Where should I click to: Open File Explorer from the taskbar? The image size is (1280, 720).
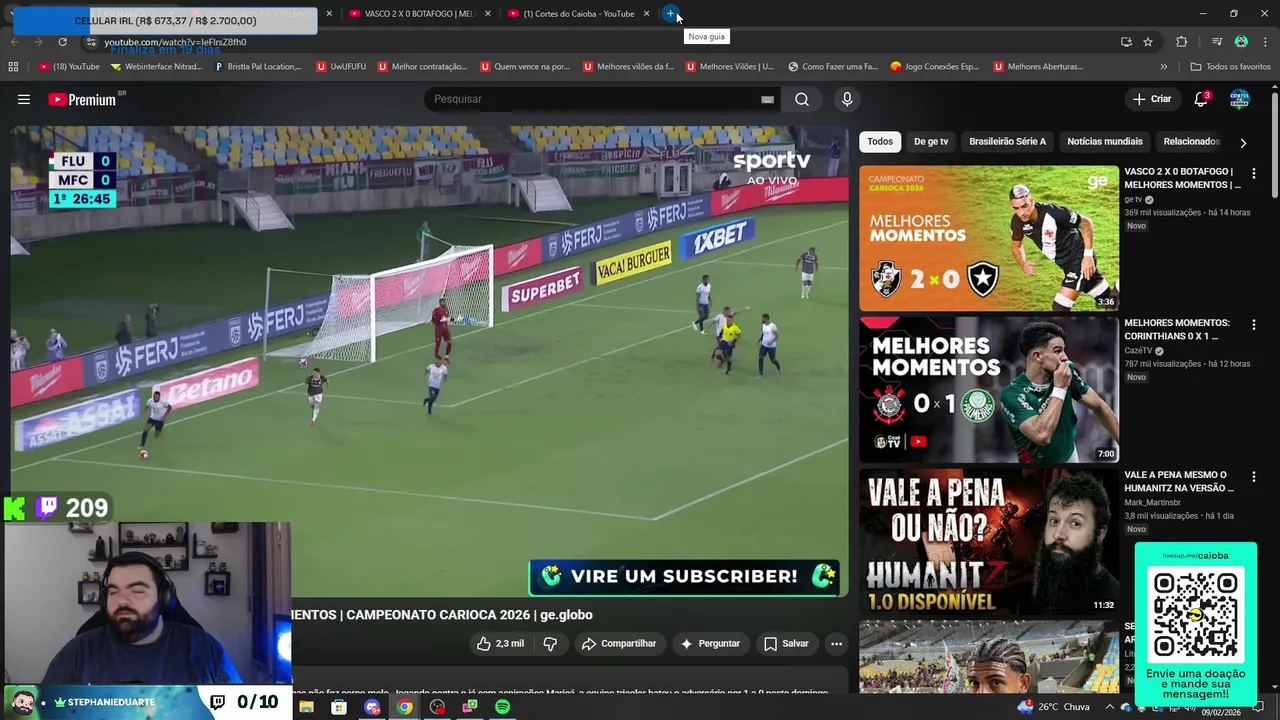point(306,707)
